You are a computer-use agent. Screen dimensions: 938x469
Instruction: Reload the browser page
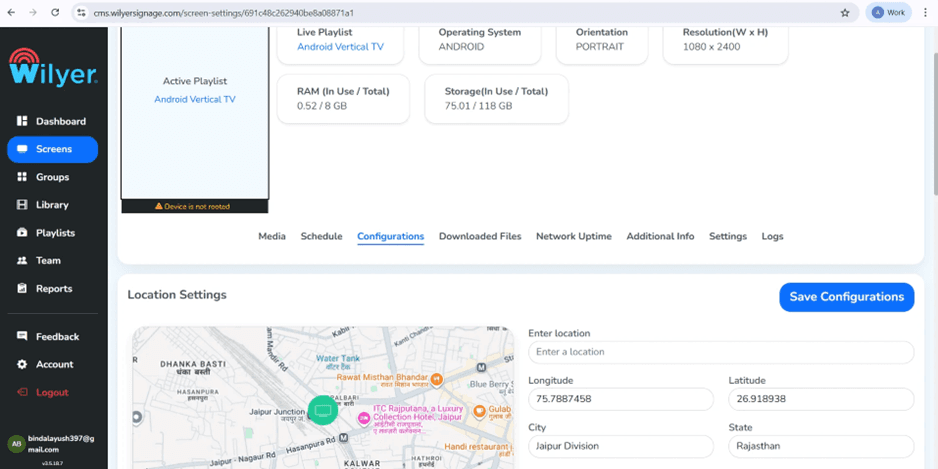point(55,13)
